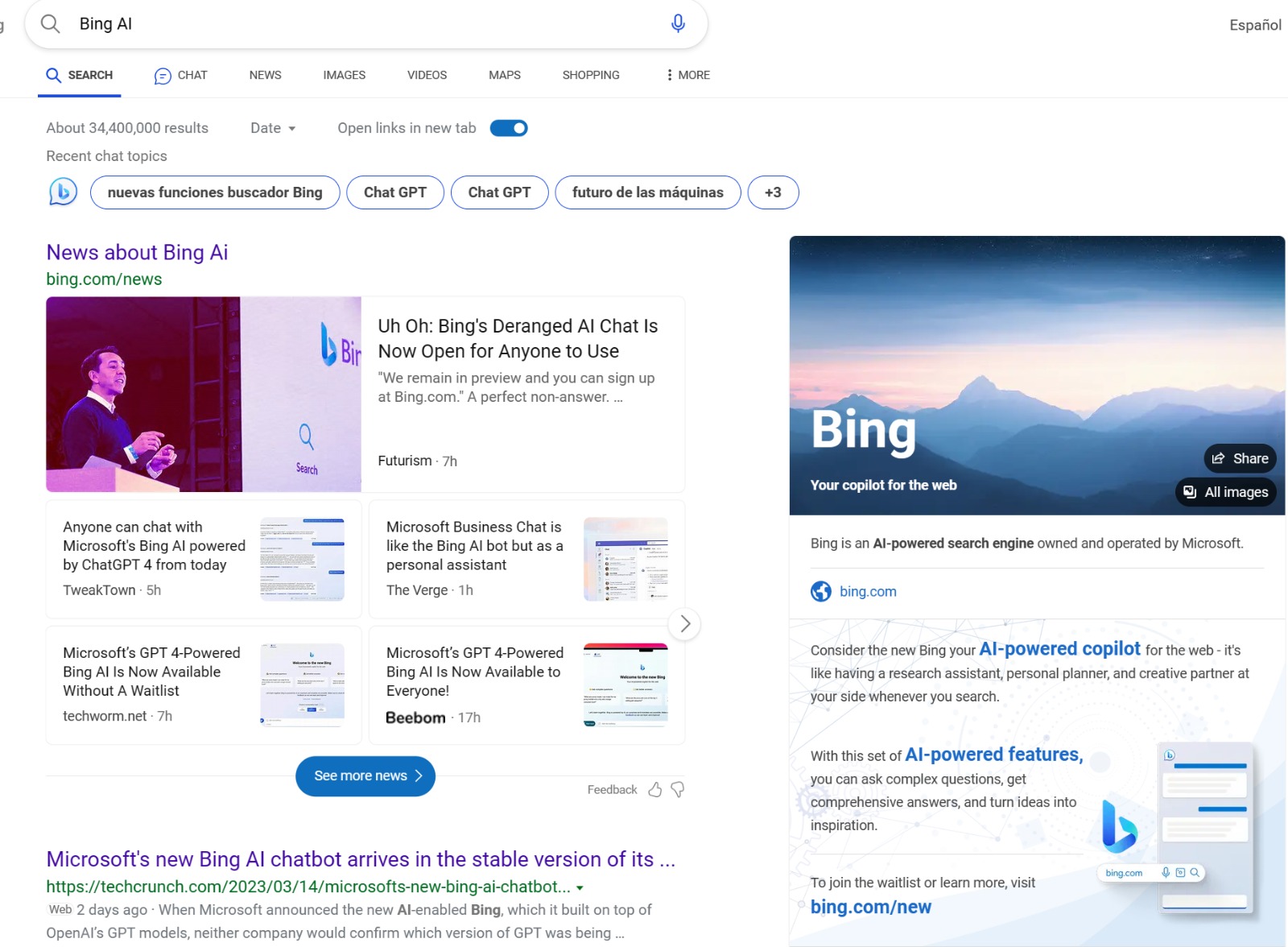Screen dimensions: 1288x947
Task: Select the futuro de las máquinas topic
Action: click(648, 192)
